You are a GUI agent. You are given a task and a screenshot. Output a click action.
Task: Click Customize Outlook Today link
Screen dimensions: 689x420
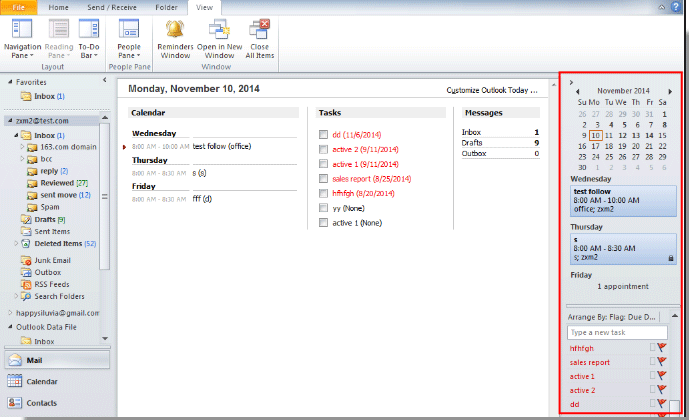[x=490, y=91]
